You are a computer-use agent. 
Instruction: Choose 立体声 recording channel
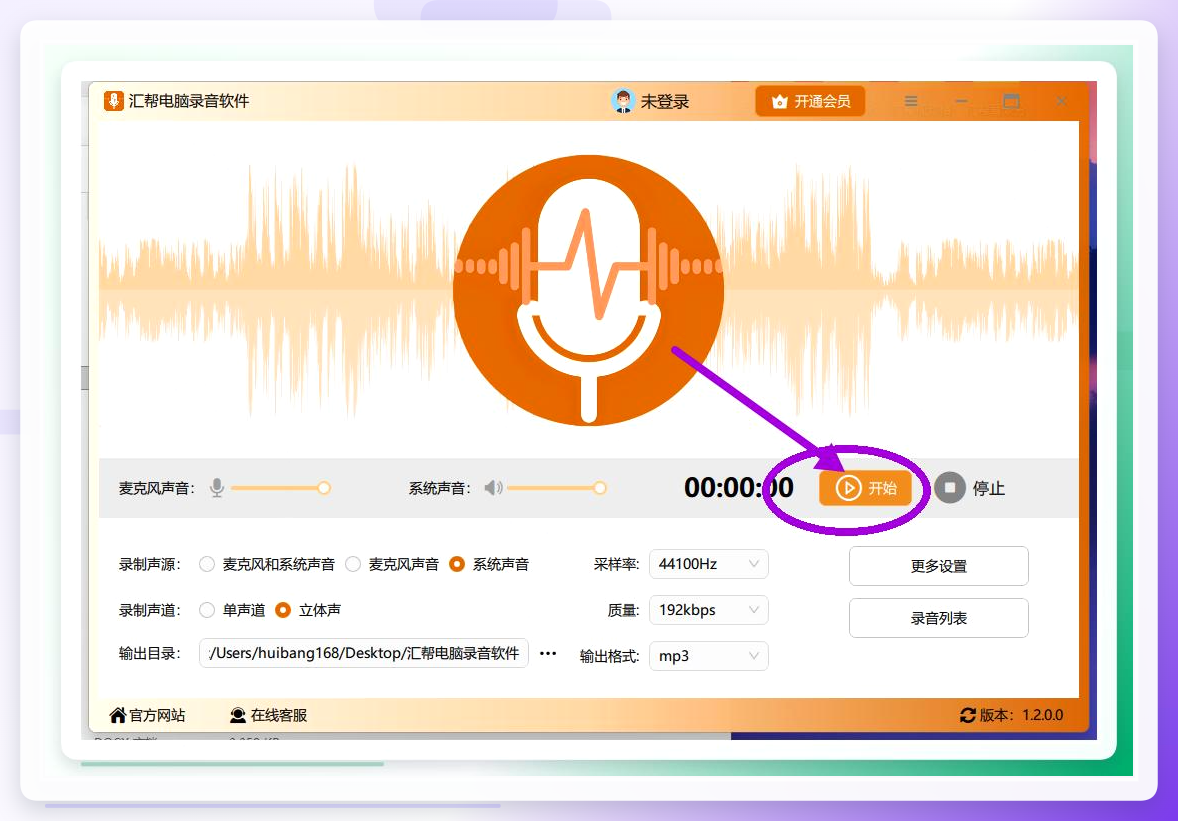tap(308, 610)
